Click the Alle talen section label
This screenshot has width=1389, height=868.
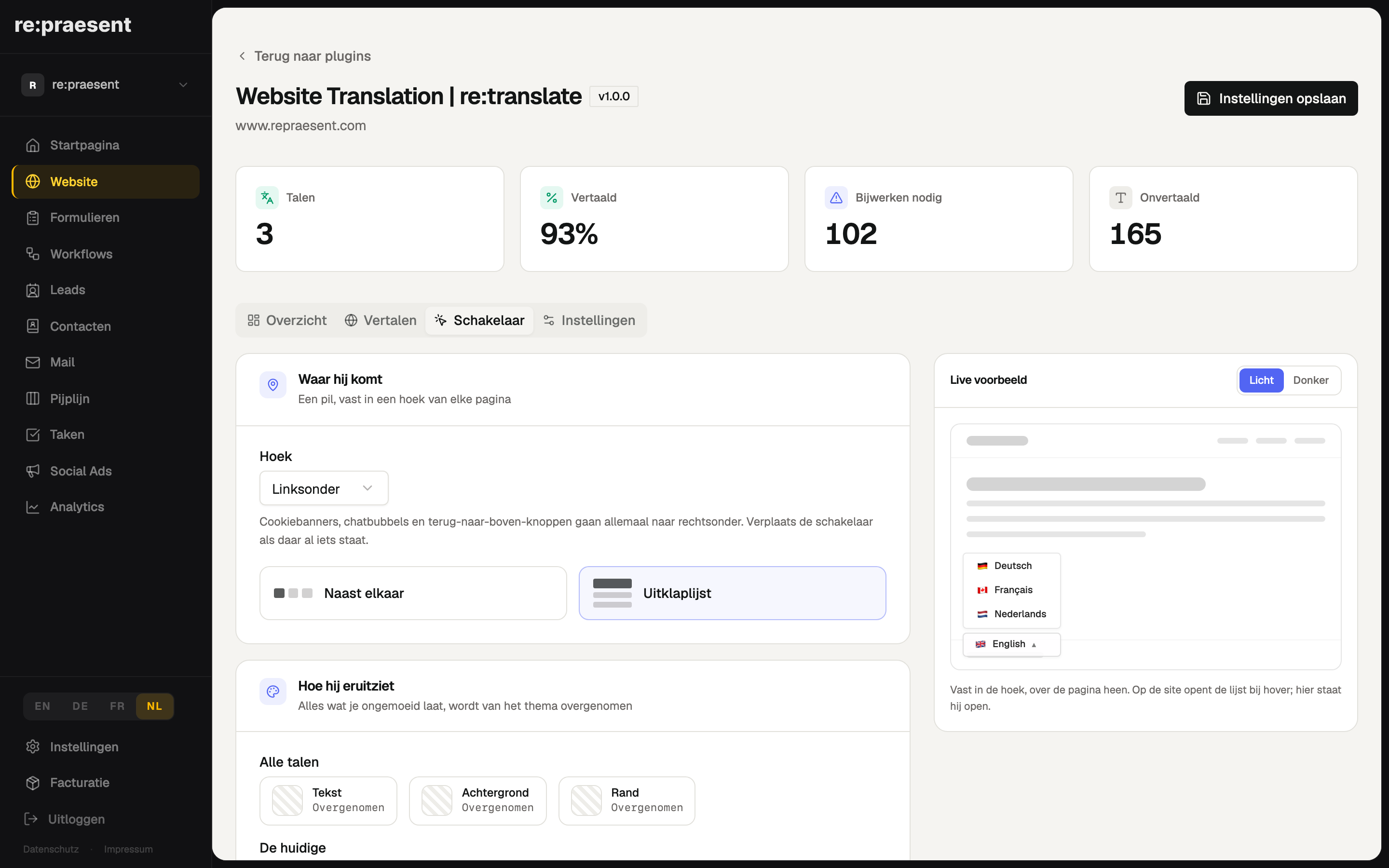point(289,762)
